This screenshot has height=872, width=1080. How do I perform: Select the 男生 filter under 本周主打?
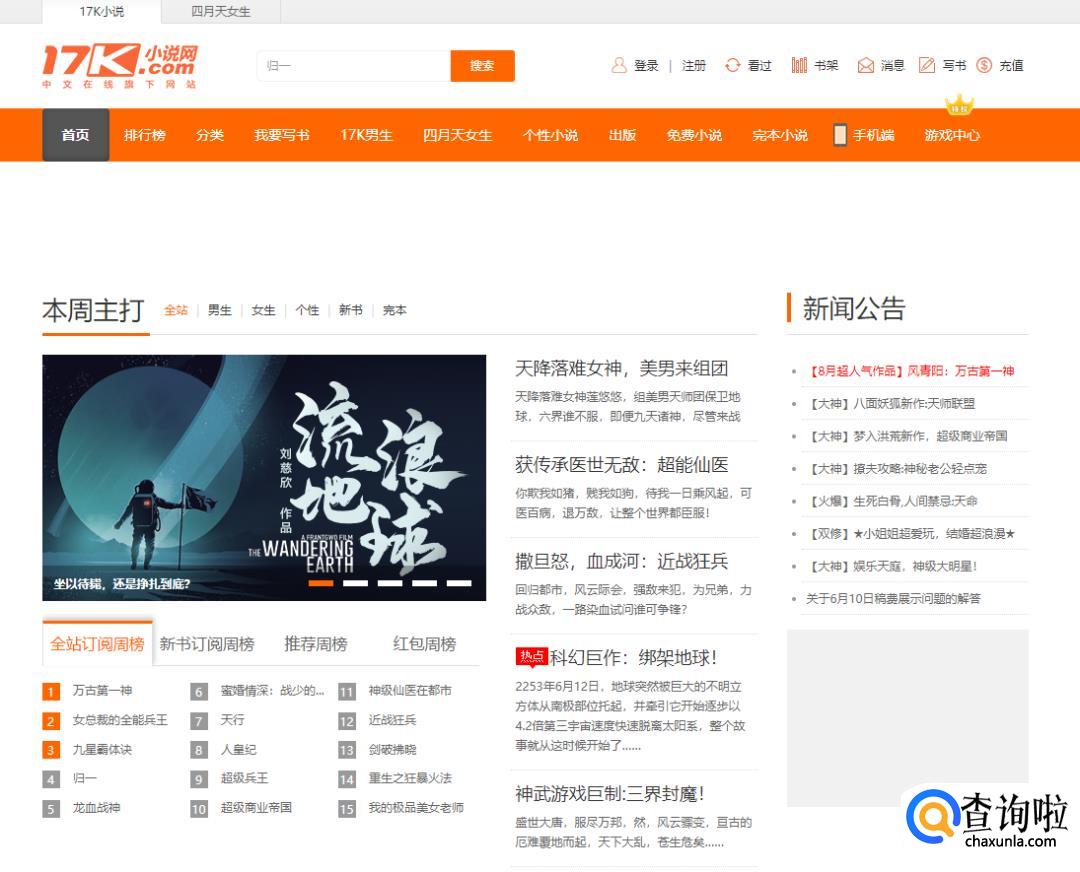[220, 310]
